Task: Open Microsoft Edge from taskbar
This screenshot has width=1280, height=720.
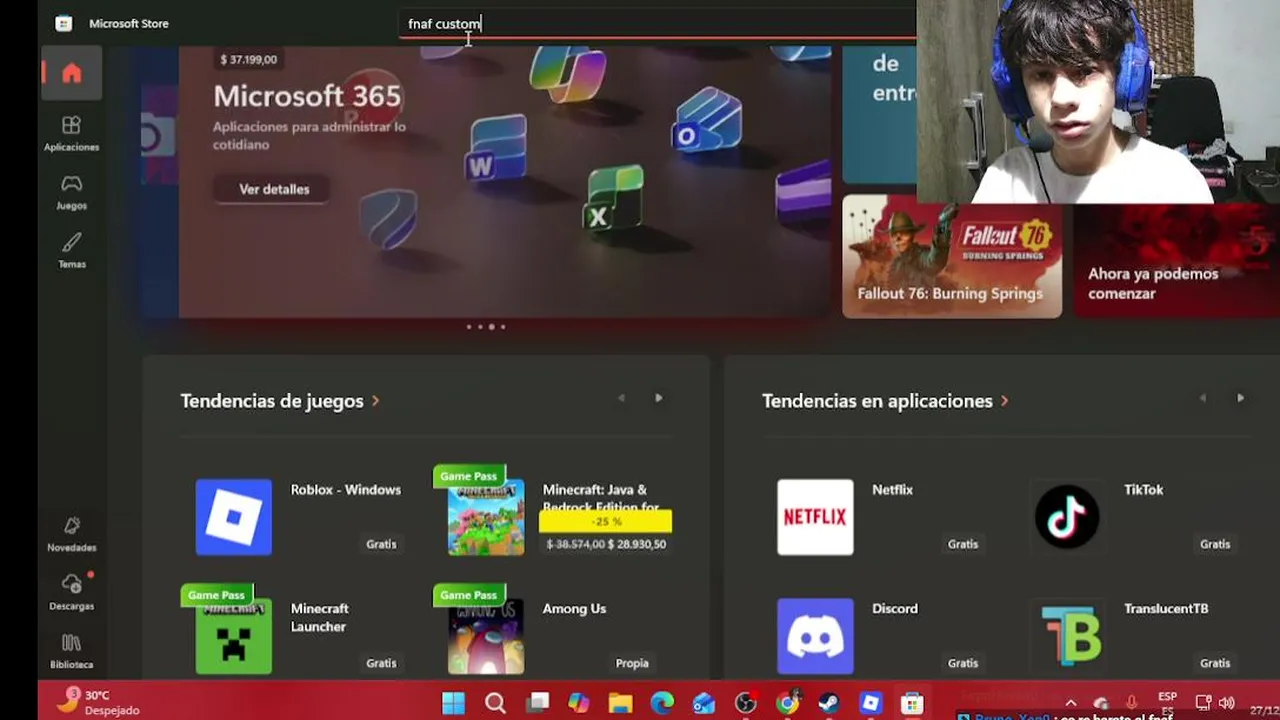Action: click(x=662, y=703)
